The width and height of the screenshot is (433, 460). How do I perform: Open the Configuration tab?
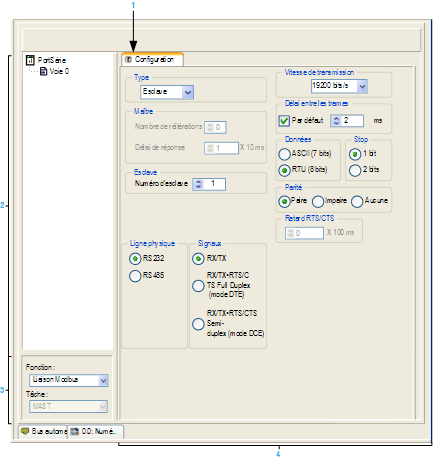pos(152,59)
